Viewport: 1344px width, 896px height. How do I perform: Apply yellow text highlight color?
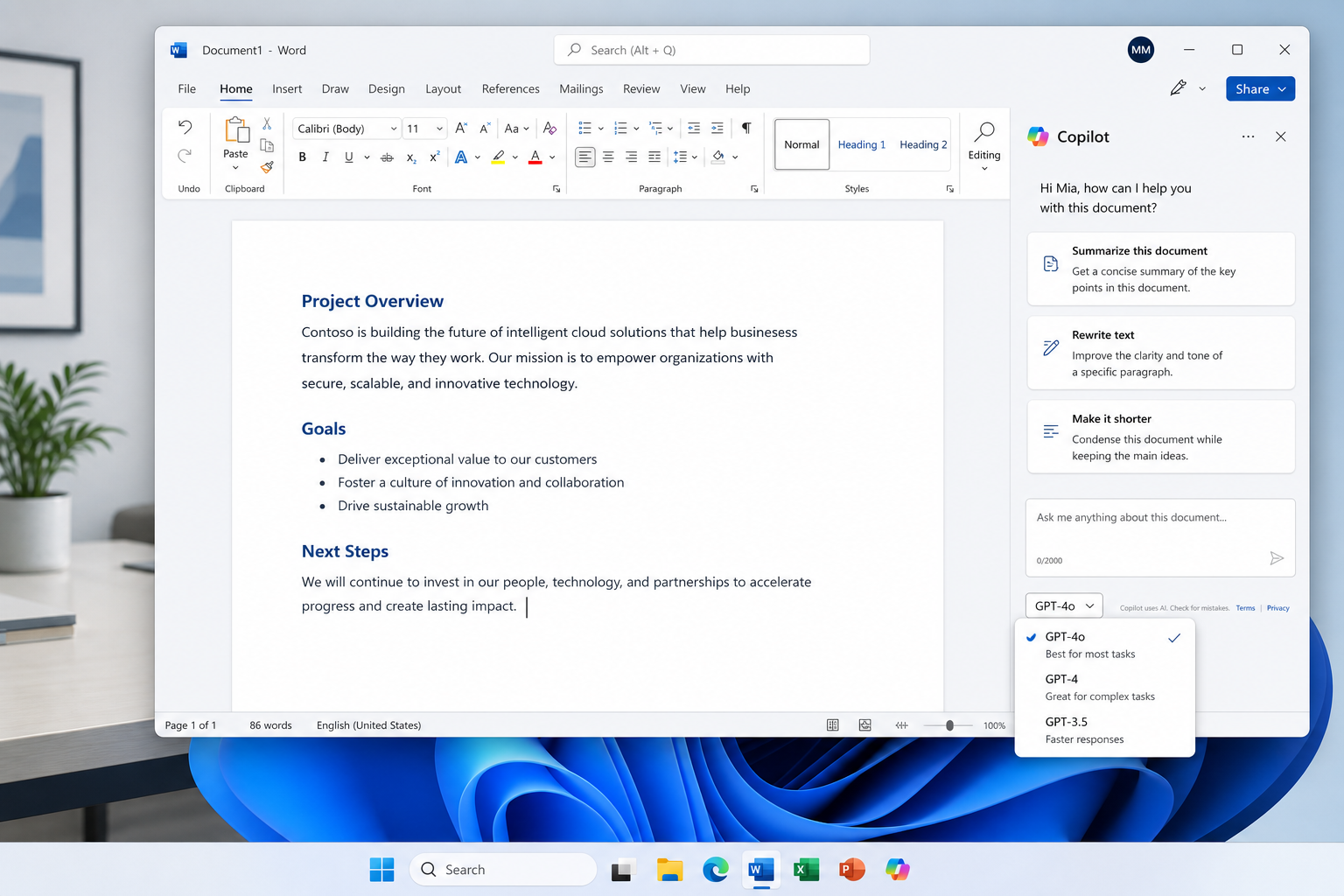point(498,157)
